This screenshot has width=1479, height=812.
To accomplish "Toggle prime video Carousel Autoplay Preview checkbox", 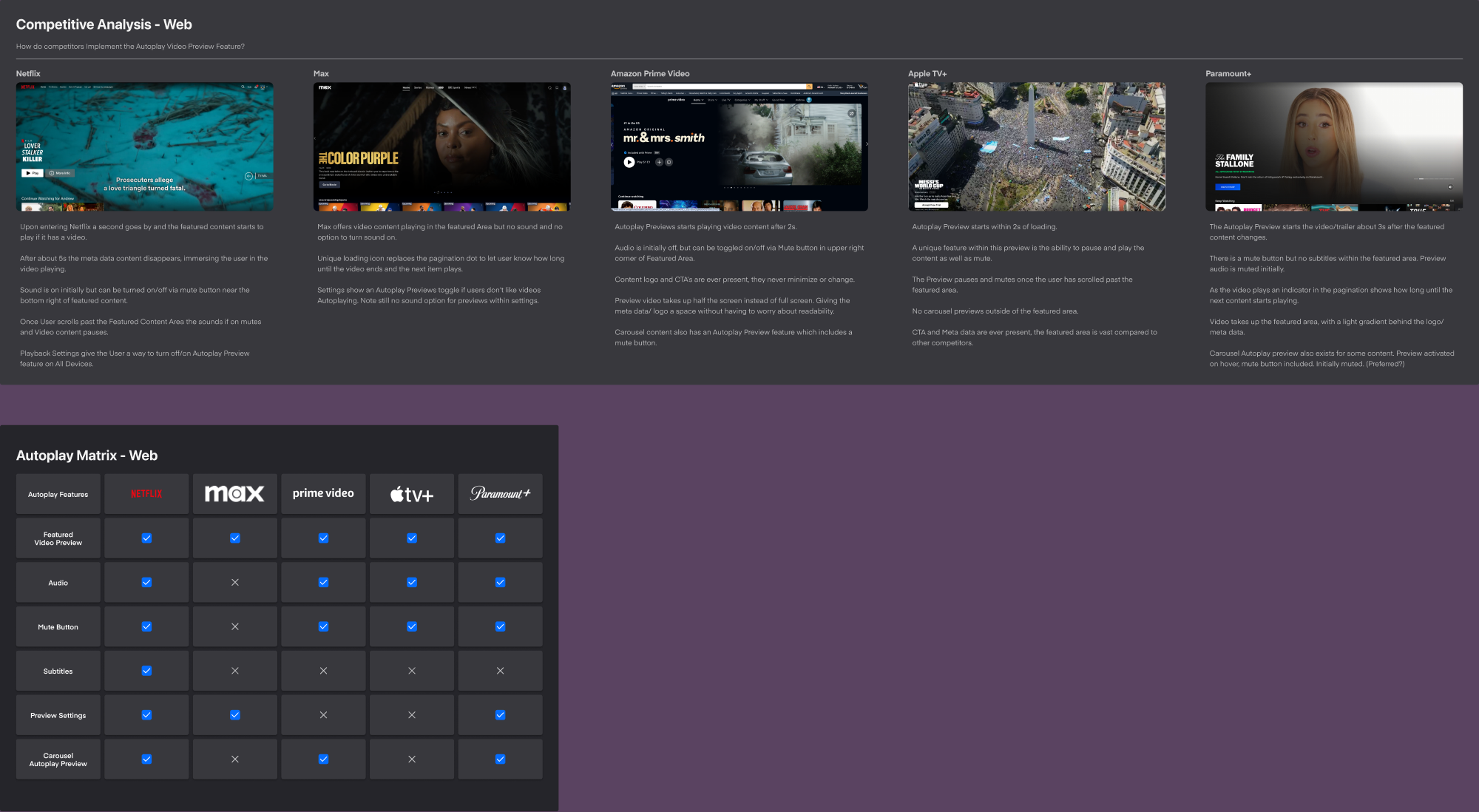I will 323,759.
